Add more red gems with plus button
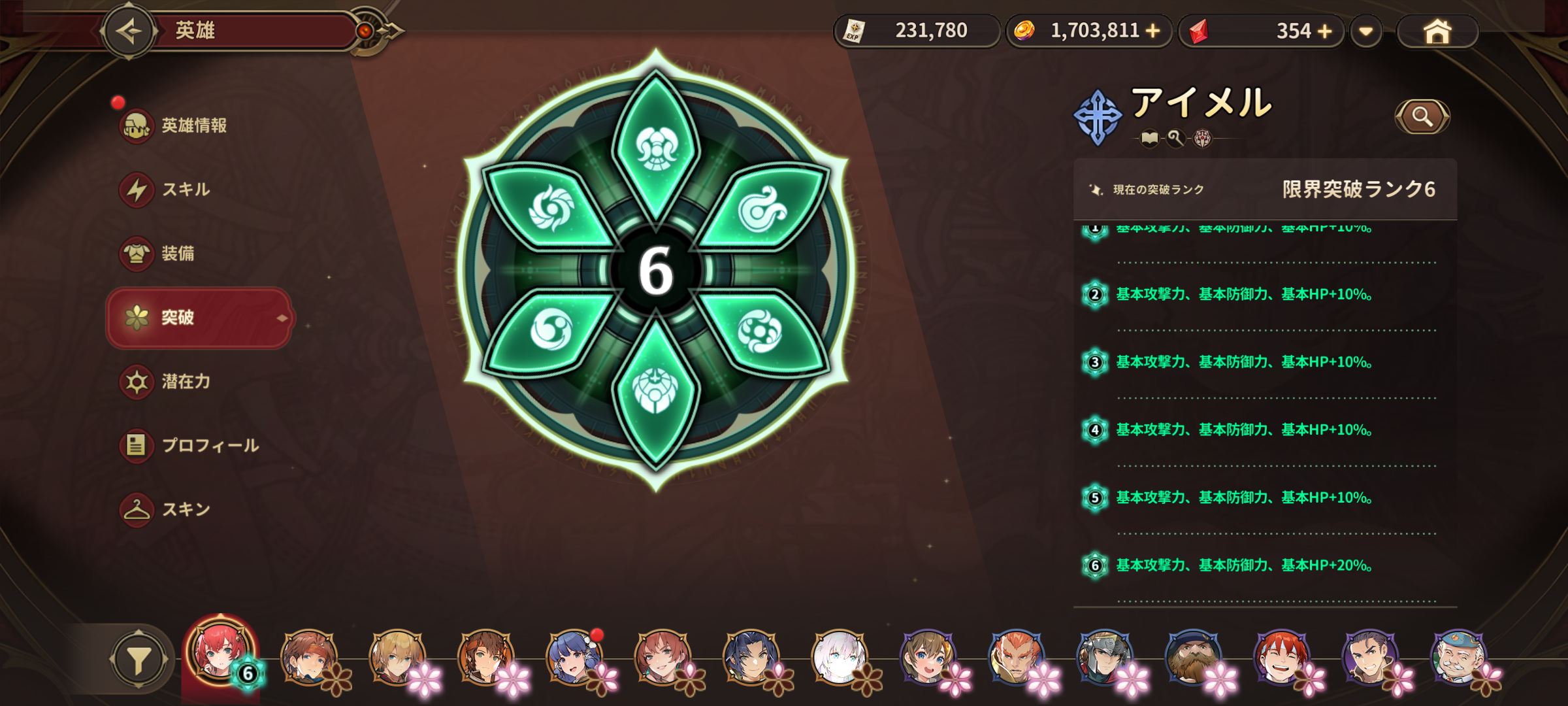1568x706 pixels. pos(1325,31)
